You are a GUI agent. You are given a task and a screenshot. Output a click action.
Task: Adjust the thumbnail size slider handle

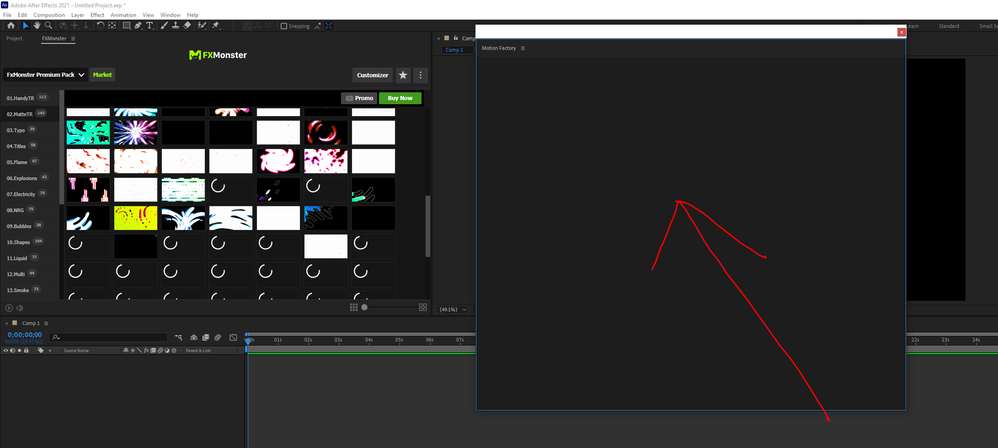coord(364,307)
